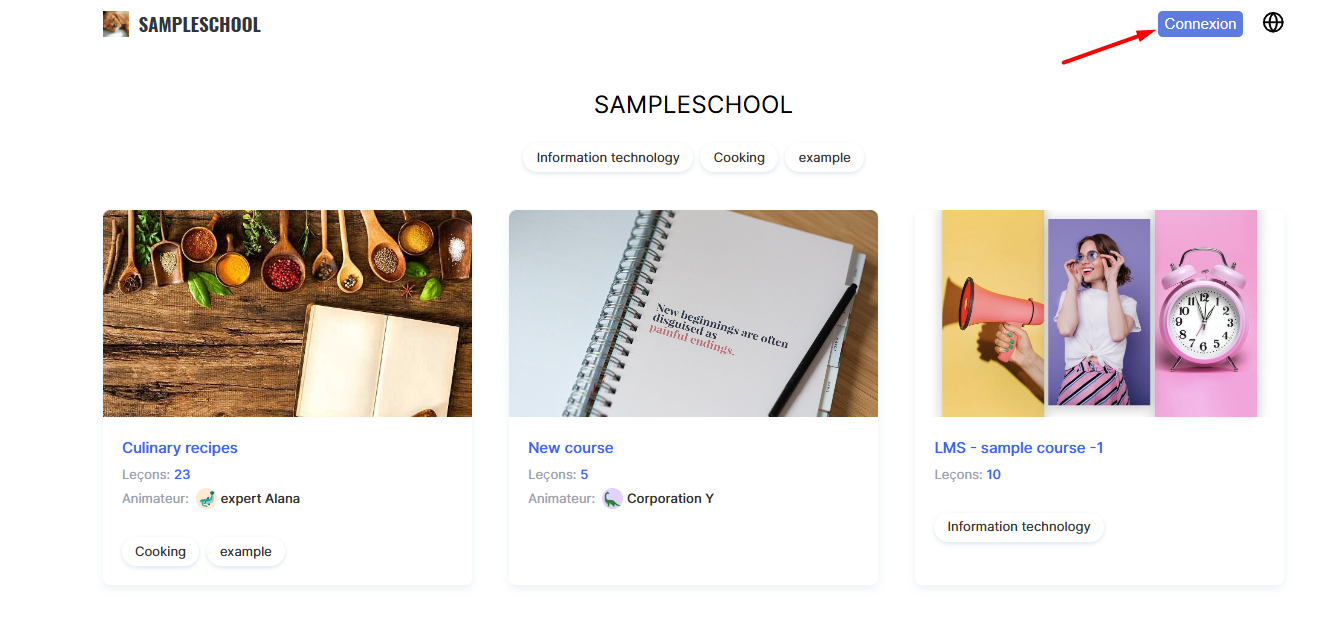Click the SAMPLESCHOOL logo image in header
This screenshot has width=1326, height=617.
tap(116, 24)
